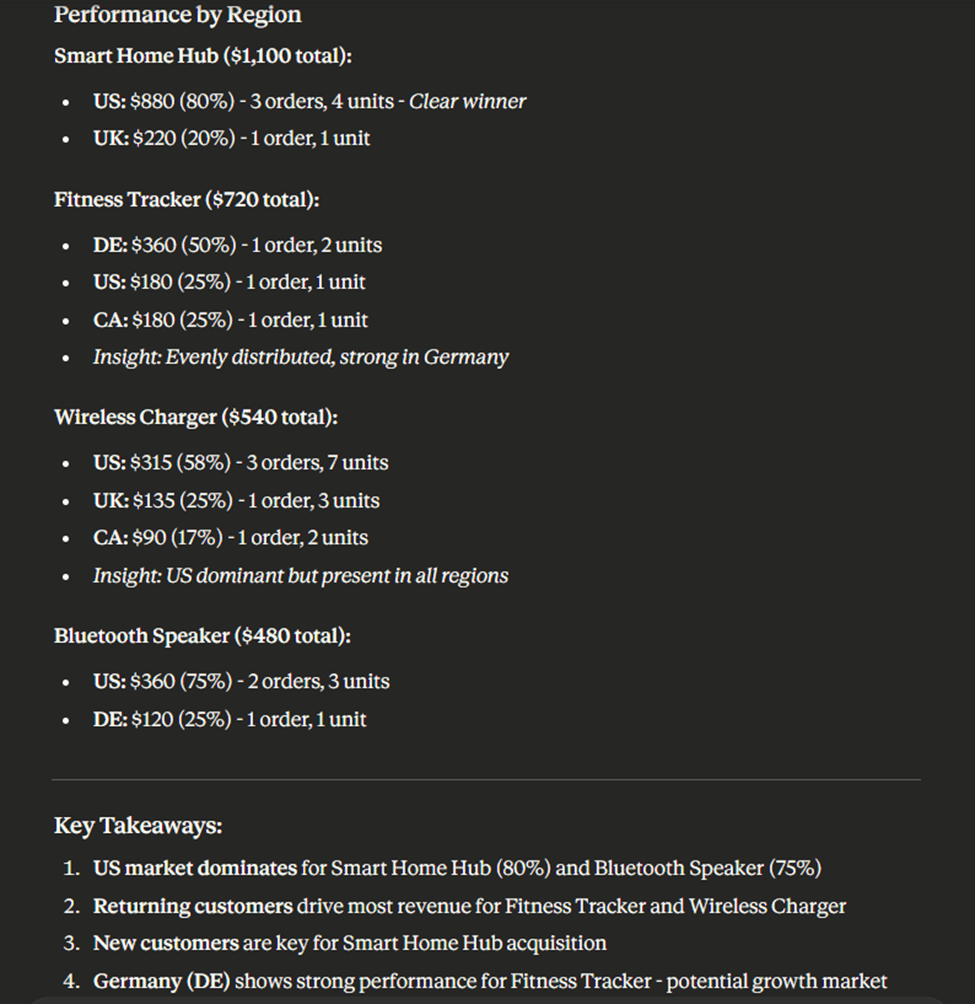
Task: Click the CA $180 one unit line
Action: point(230,320)
